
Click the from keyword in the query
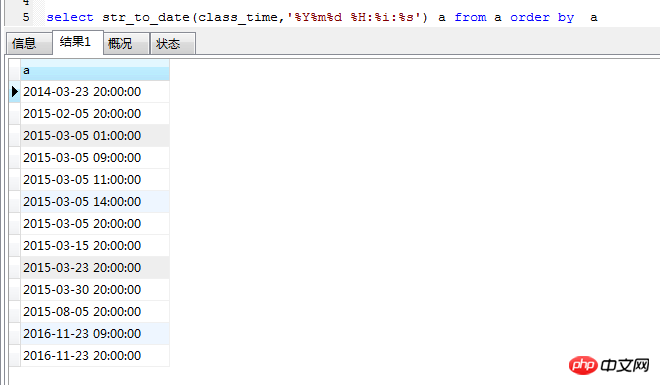(470, 17)
